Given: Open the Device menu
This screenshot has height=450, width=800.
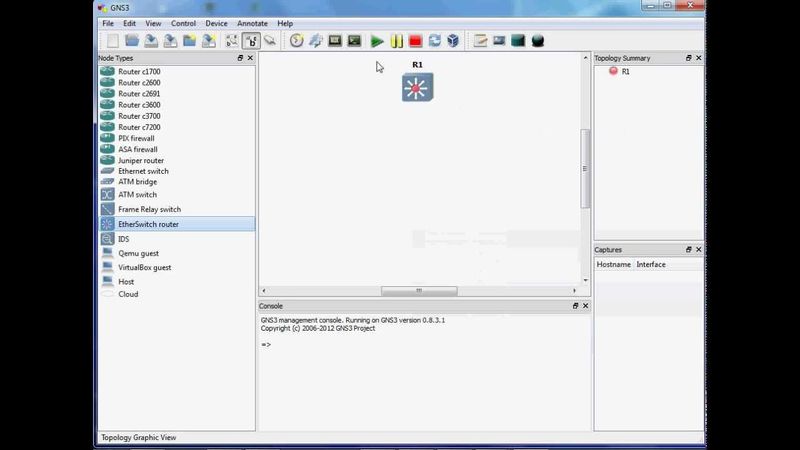Looking at the screenshot, I should point(216,23).
